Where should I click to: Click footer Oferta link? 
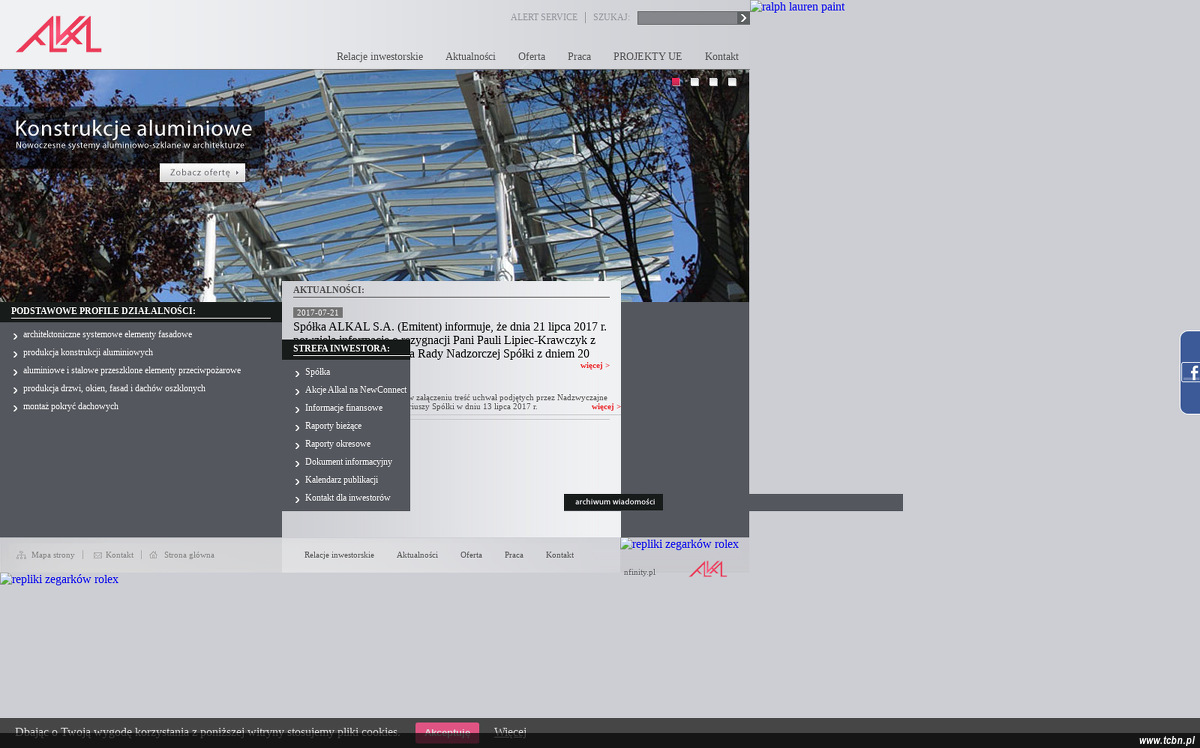471,555
